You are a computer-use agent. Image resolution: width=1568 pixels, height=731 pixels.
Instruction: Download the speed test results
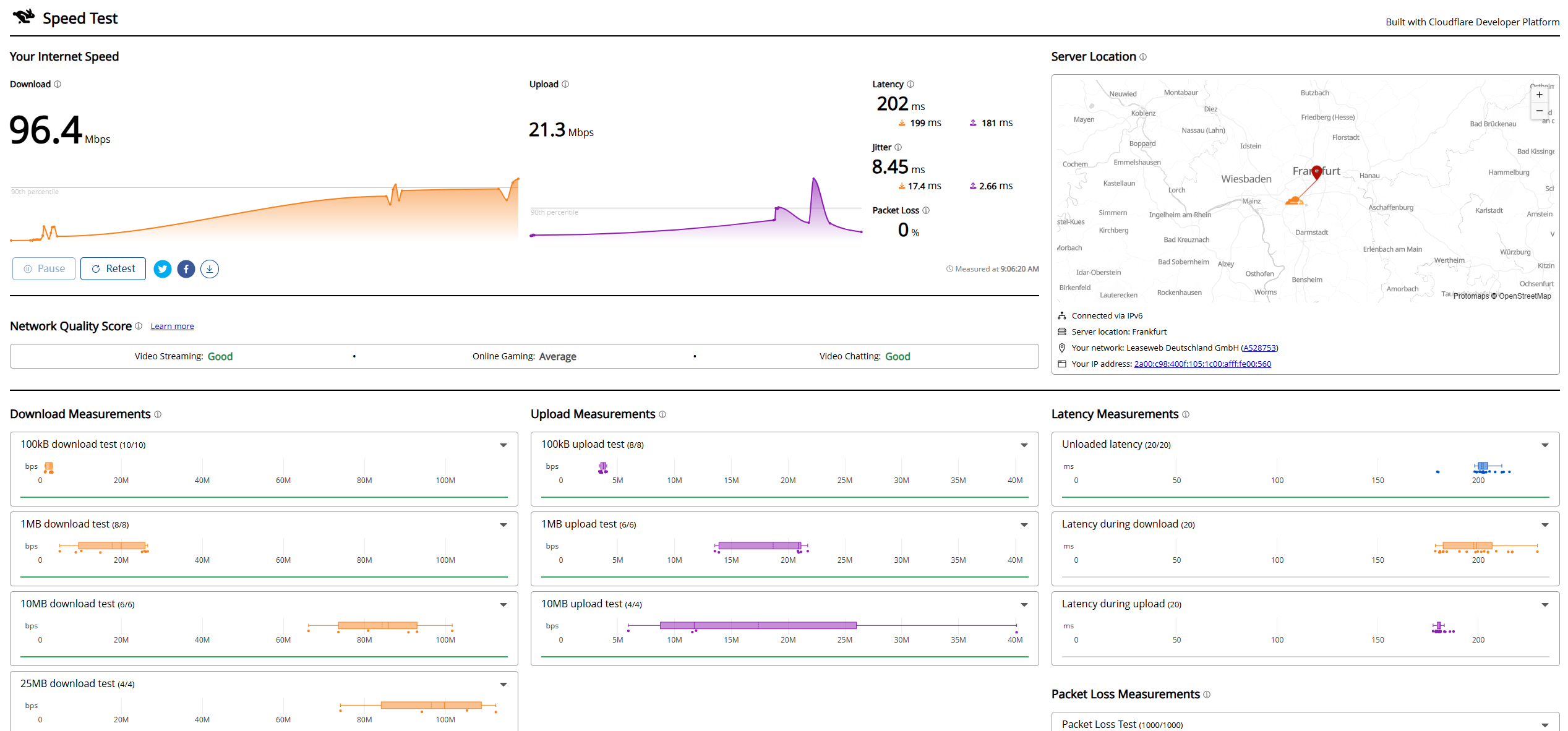pos(210,269)
